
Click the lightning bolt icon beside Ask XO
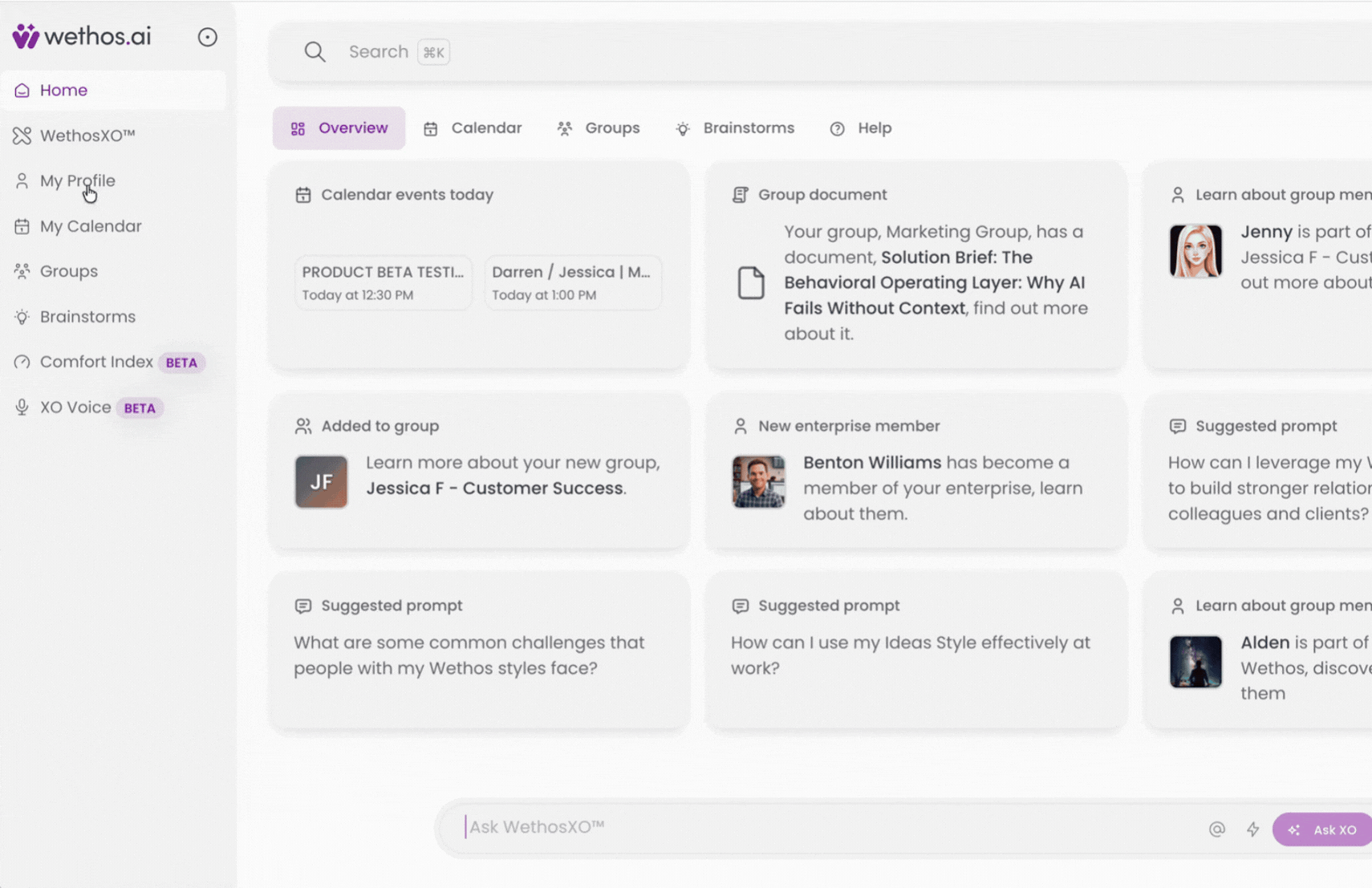tap(1253, 829)
